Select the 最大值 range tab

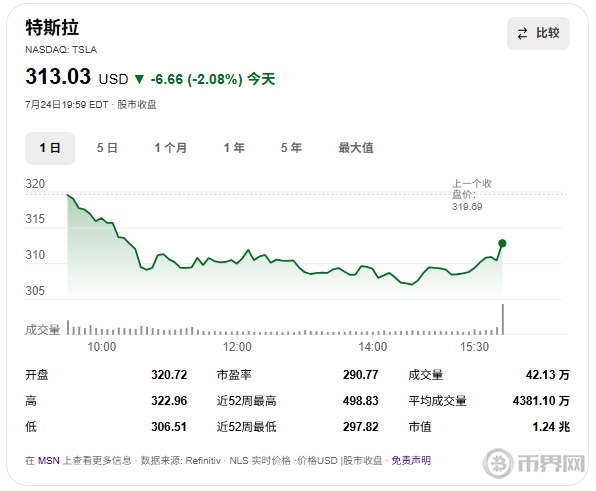356,148
